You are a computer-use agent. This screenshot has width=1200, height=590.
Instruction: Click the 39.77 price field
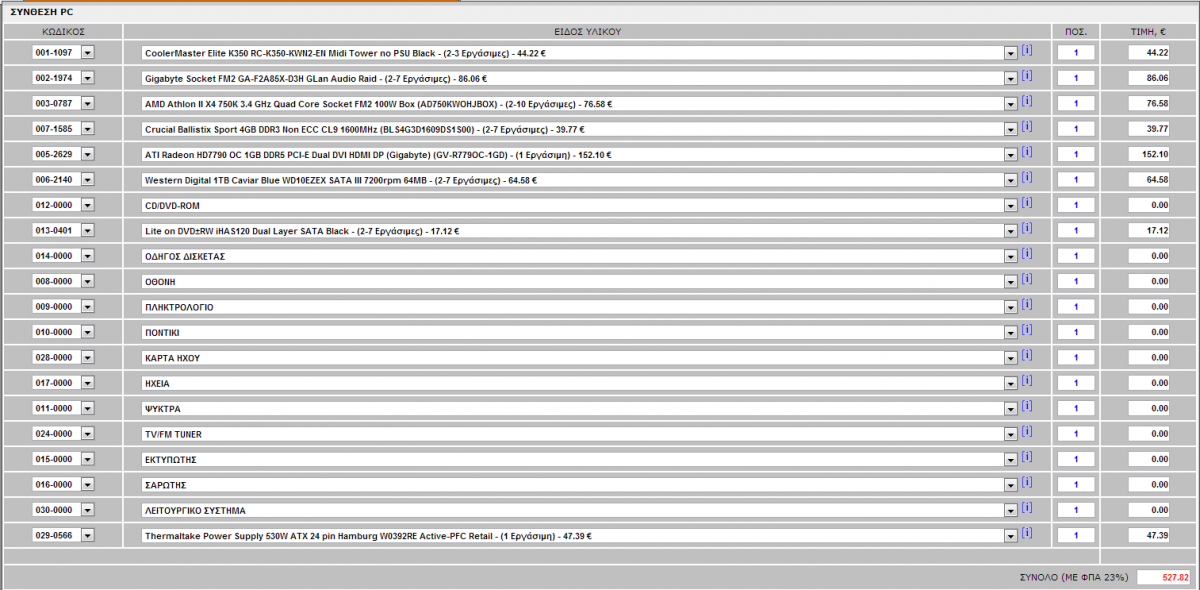[x=1149, y=129]
